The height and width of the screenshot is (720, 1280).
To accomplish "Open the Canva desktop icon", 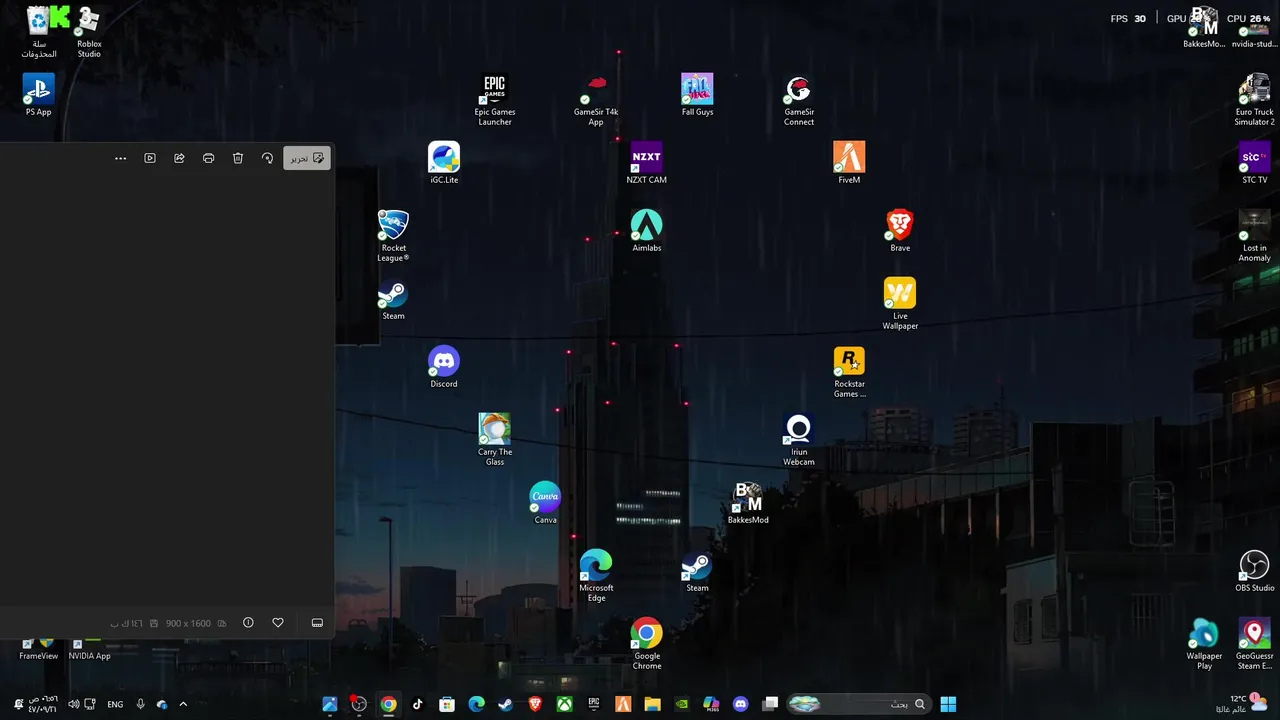I will coord(545,503).
